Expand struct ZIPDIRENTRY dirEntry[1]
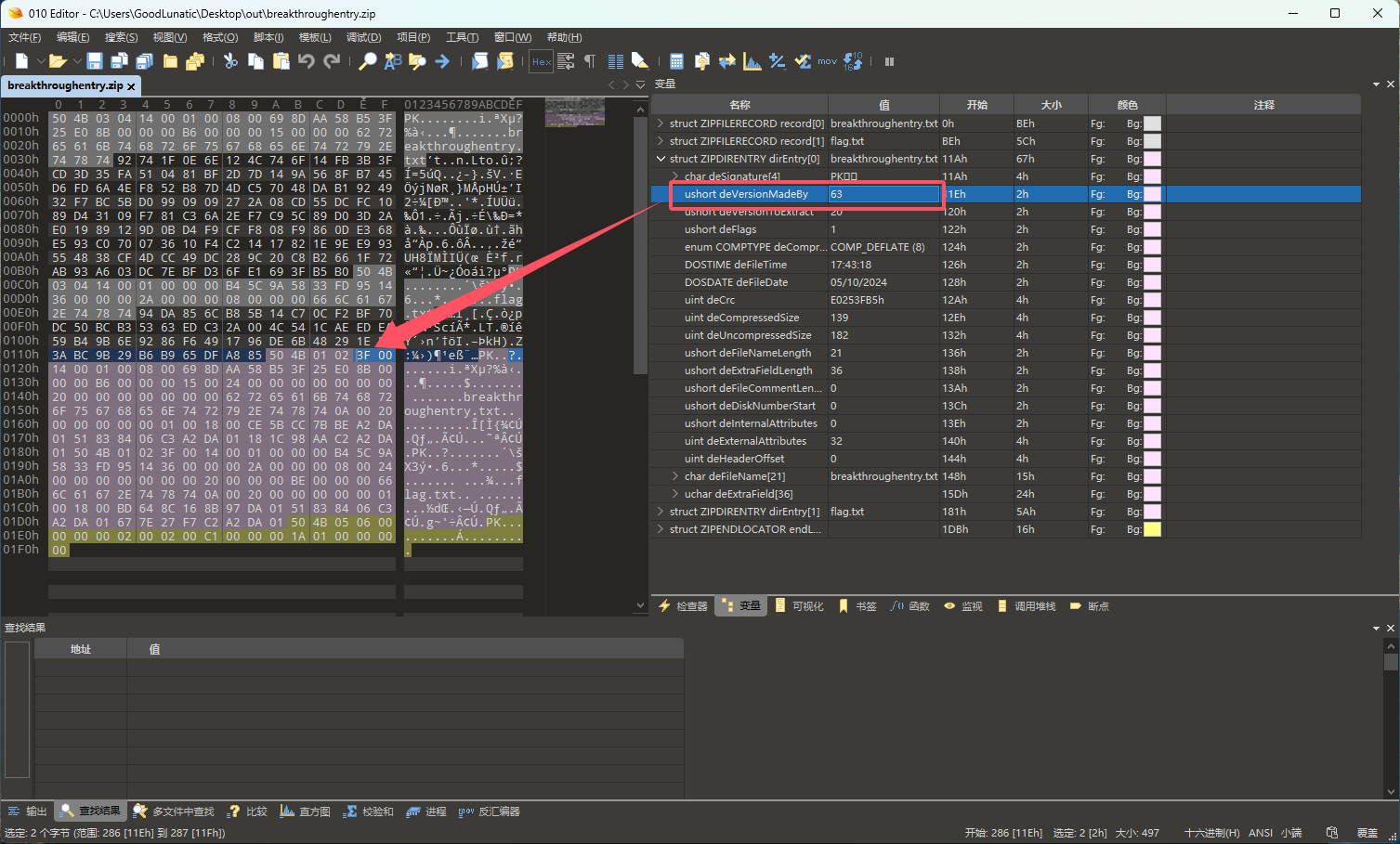The image size is (1400, 844). pos(661,512)
